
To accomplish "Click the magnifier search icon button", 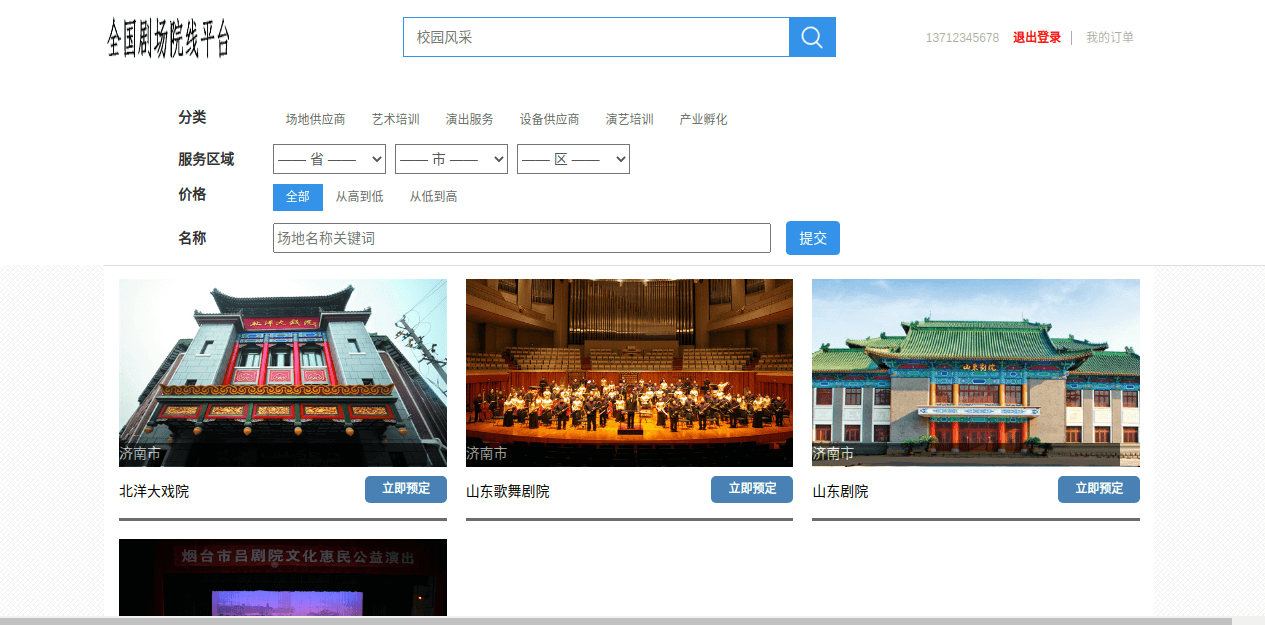I will [x=812, y=37].
